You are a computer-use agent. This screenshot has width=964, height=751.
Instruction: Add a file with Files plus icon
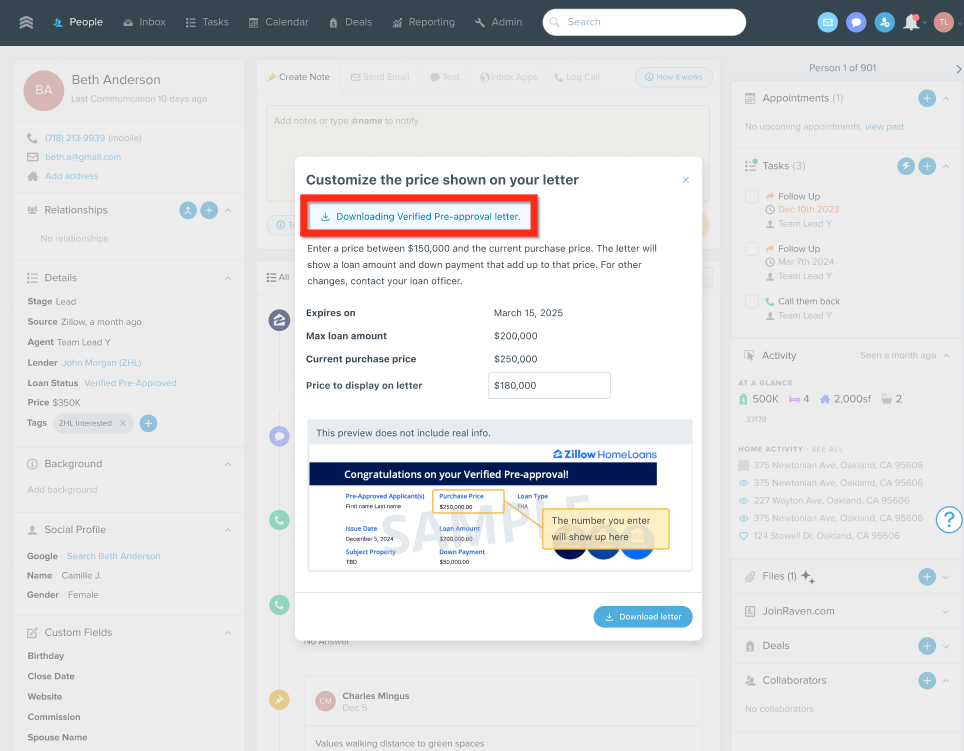[927, 577]
